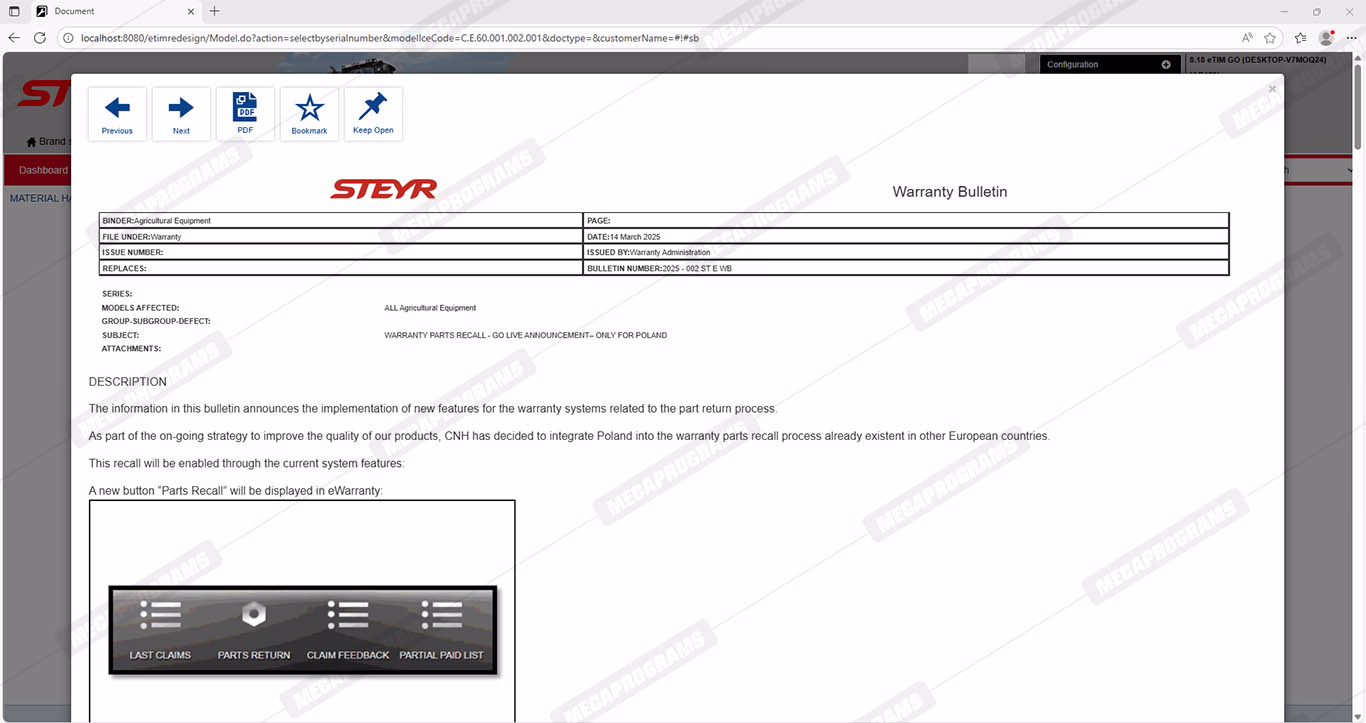Select the Document browser tab
The image size is (1366, 723).
(110, 11)
